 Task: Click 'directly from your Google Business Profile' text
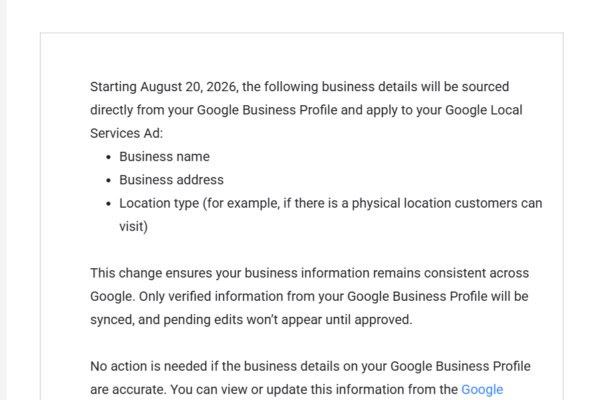pos(214,110)
